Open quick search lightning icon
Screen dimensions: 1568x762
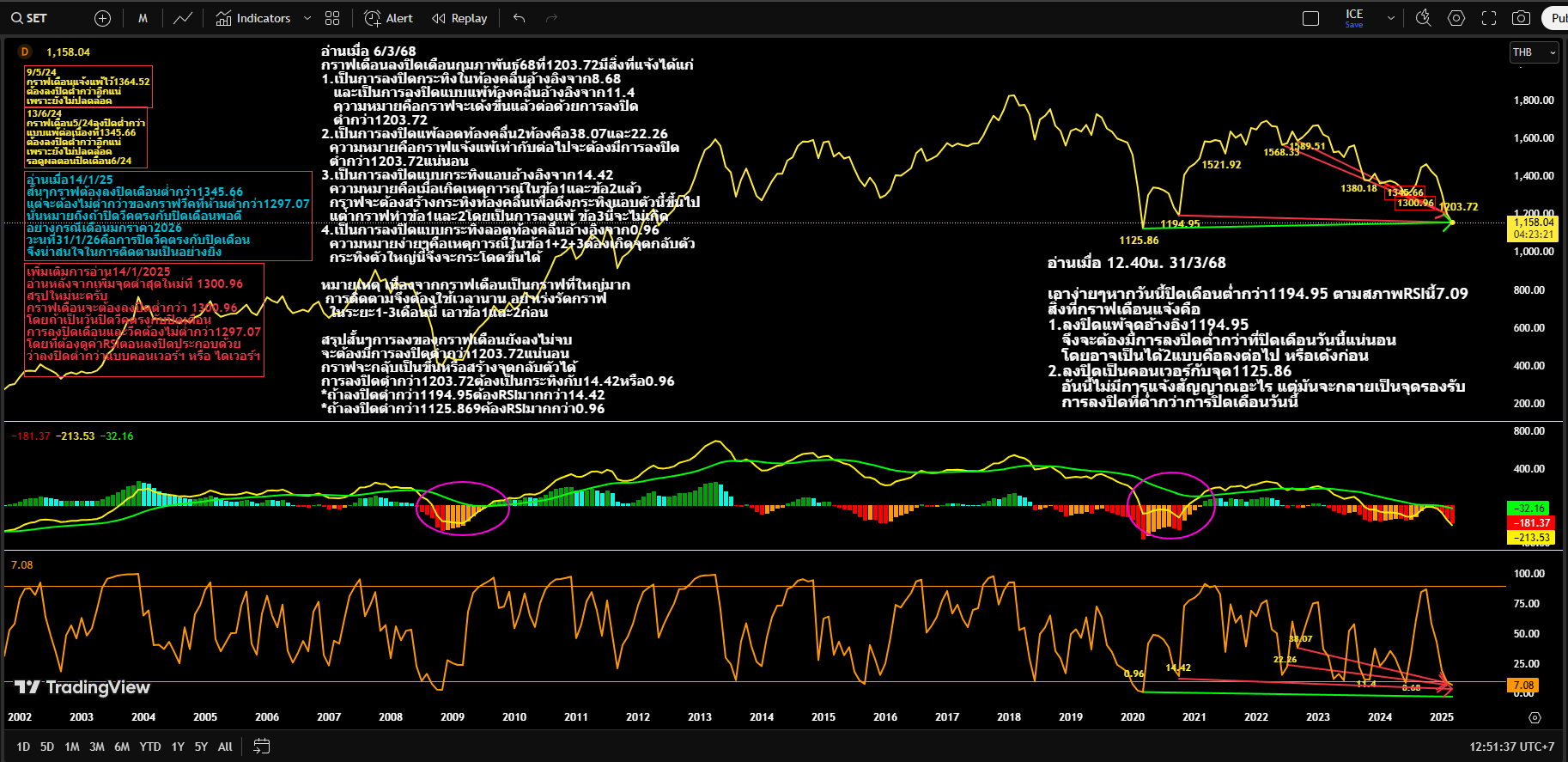1424,18
